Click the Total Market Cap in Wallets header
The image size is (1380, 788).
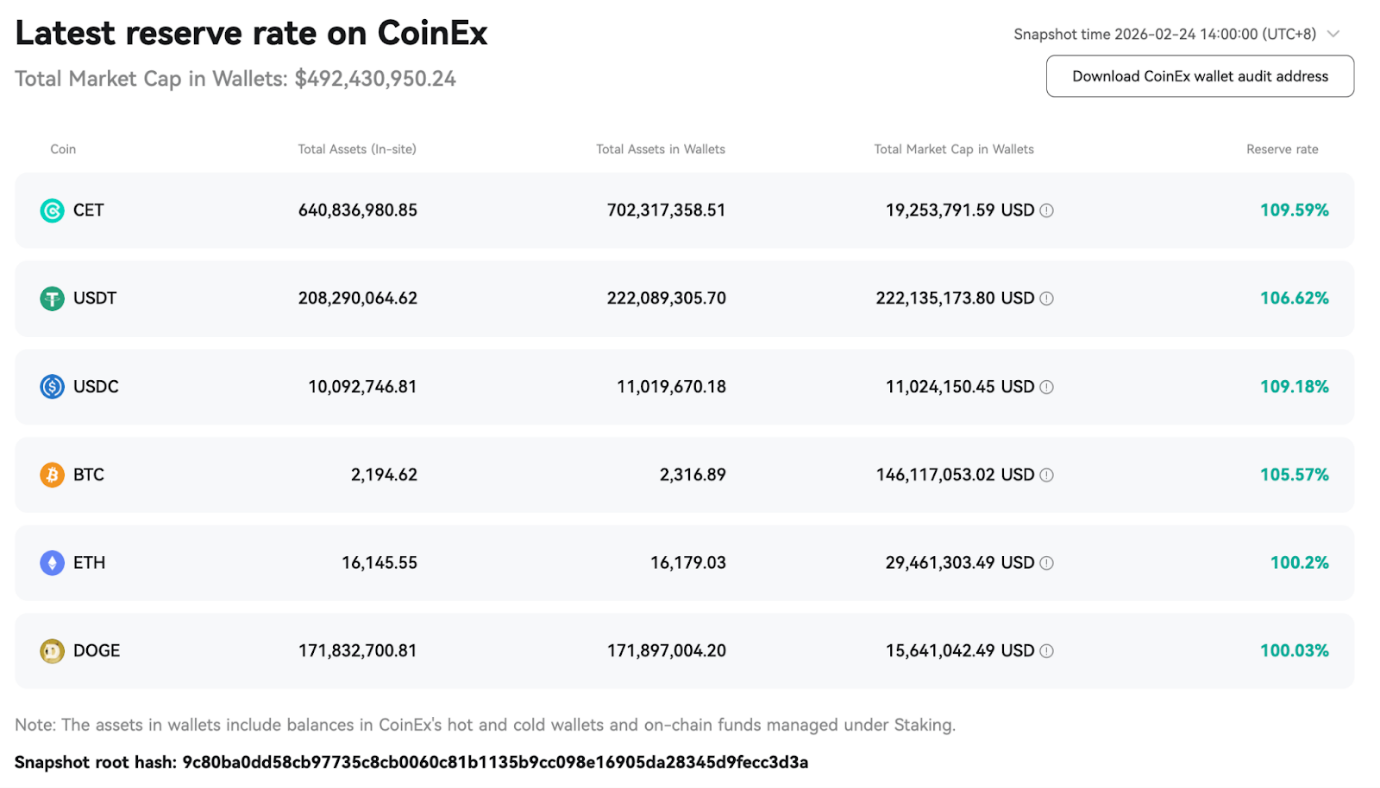coord(954,148)
